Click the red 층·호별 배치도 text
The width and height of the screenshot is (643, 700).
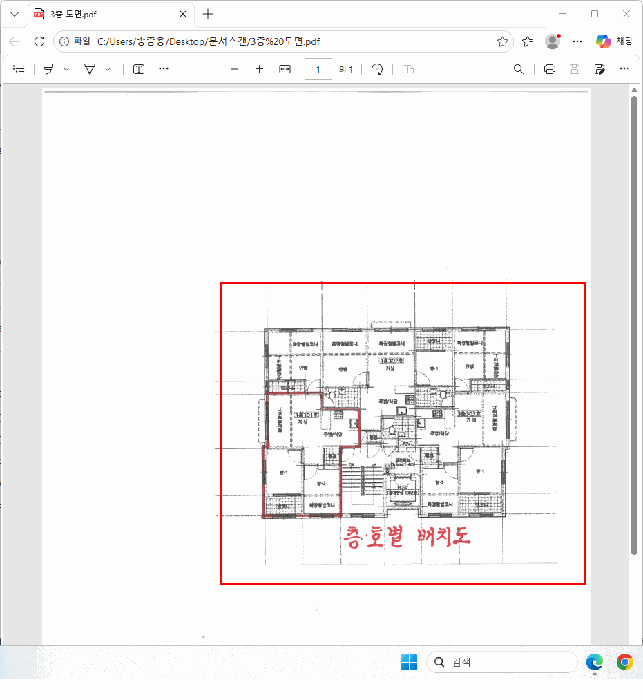[x=406, y=536]
